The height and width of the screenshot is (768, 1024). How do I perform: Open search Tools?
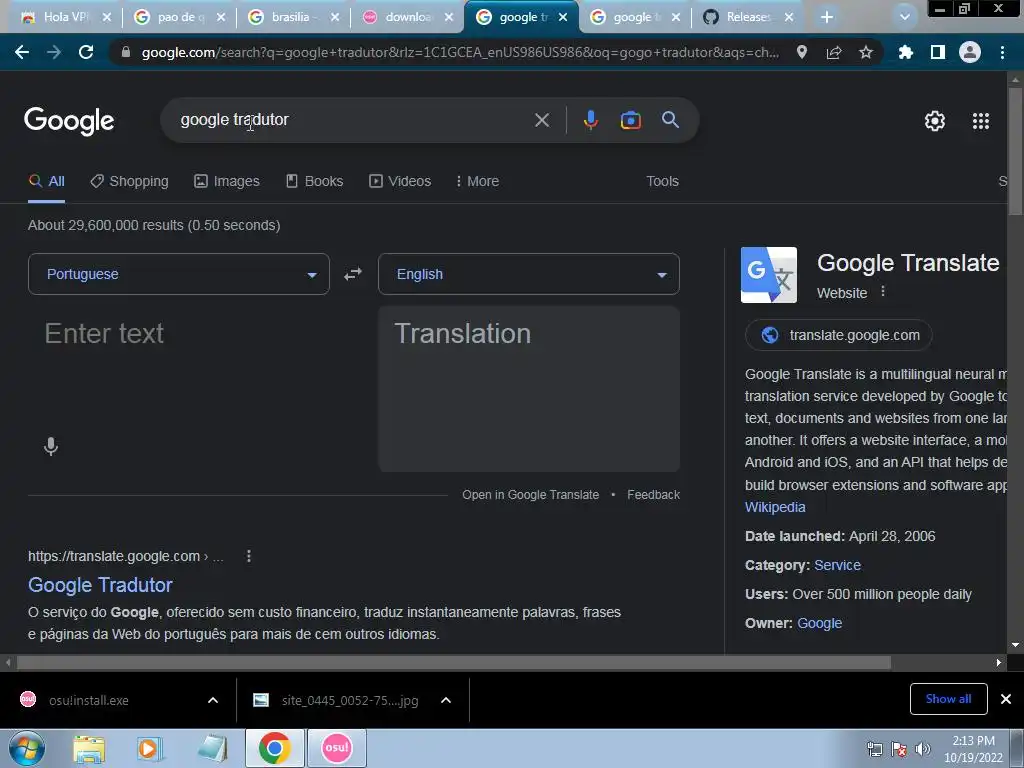coord(662,182)
